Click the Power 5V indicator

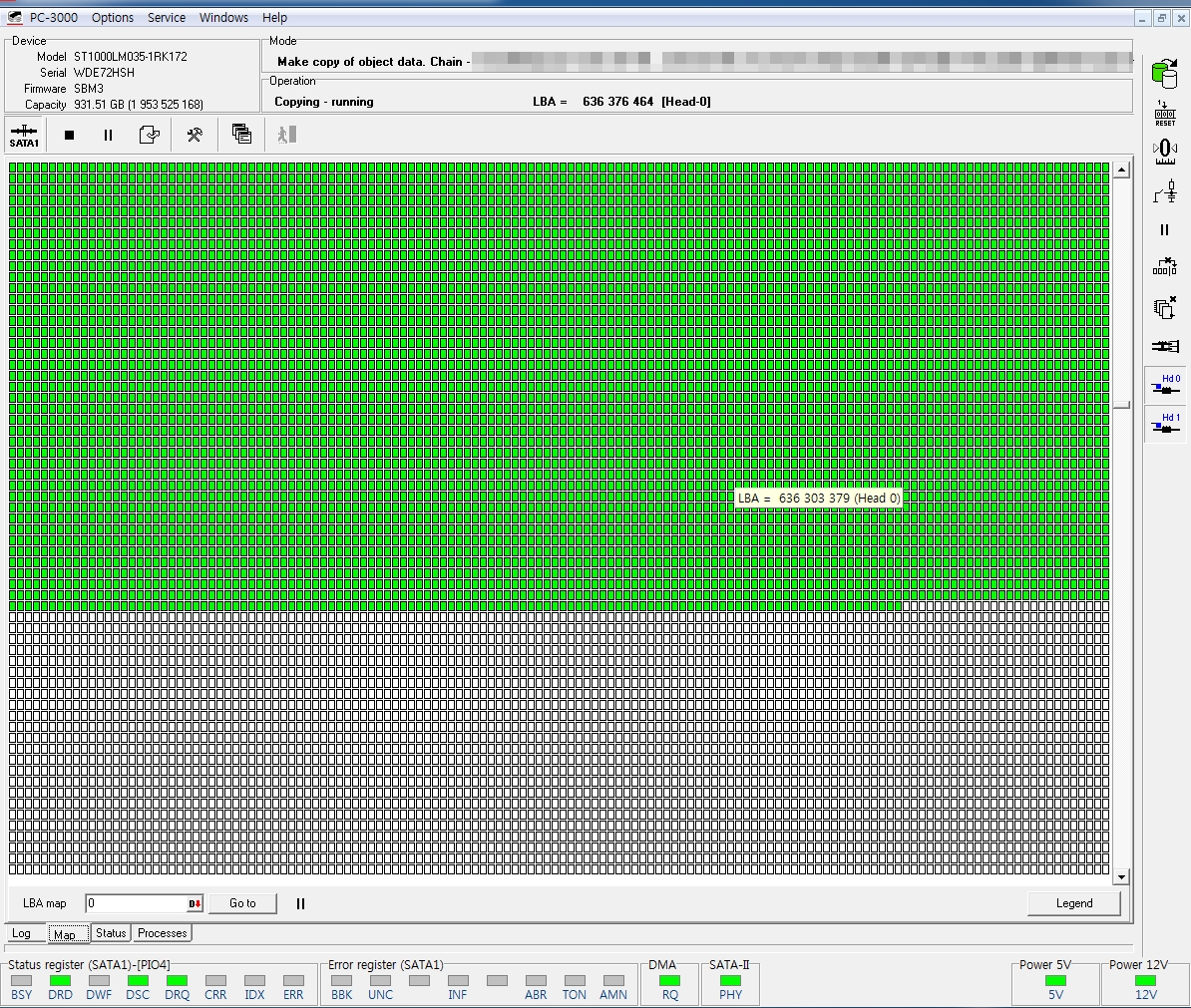tap(1055, 981)
